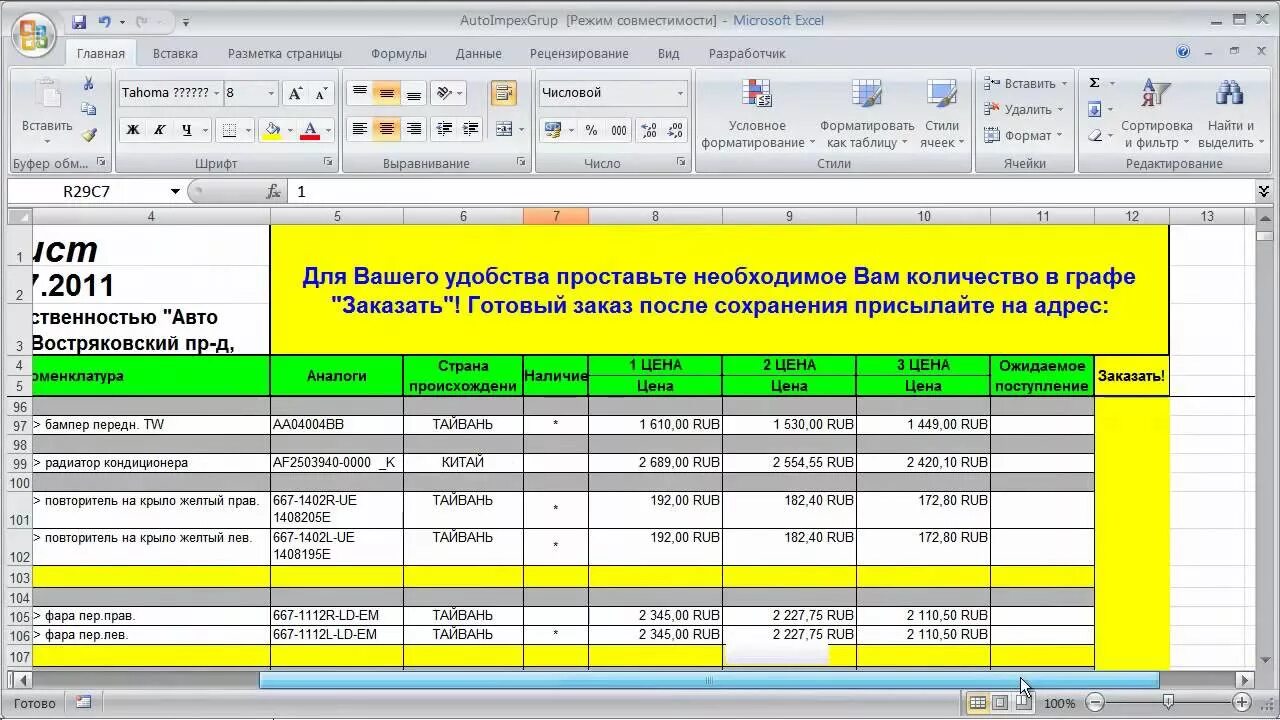
Task: Click the horizontal scrollbar thumb
Action: [709, 680]
